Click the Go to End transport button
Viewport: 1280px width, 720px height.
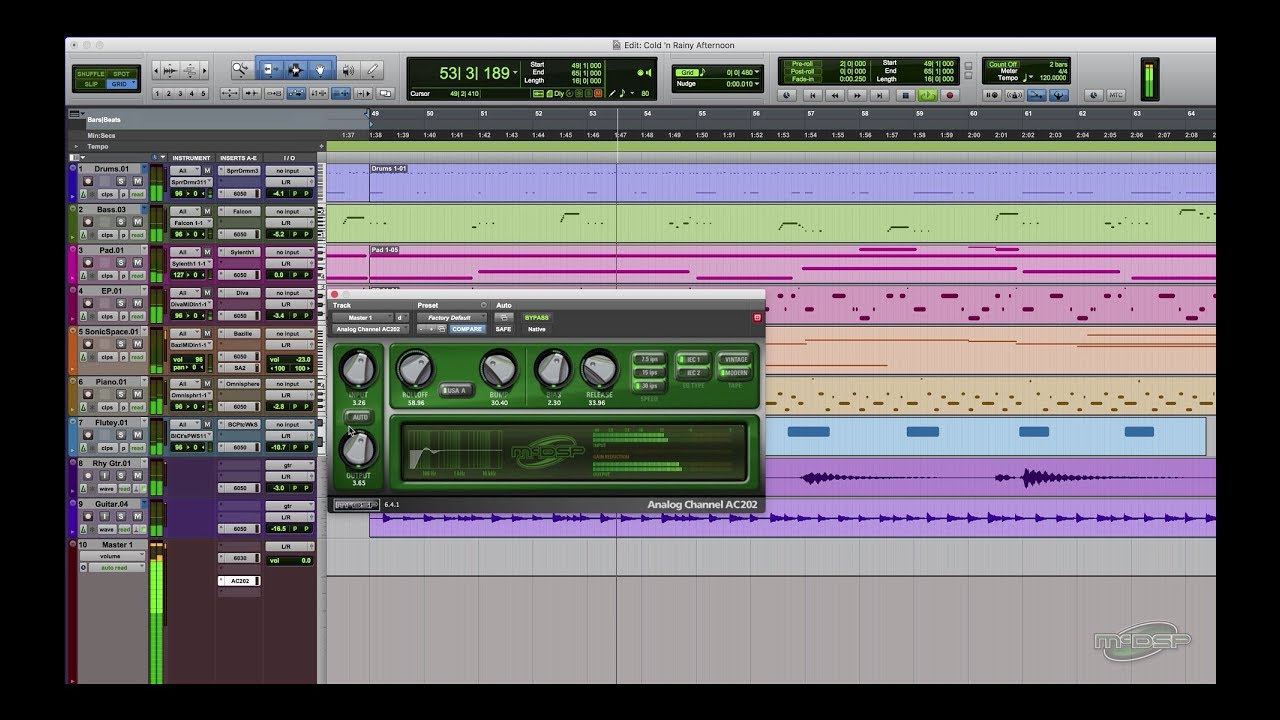[x=880, y=95]
